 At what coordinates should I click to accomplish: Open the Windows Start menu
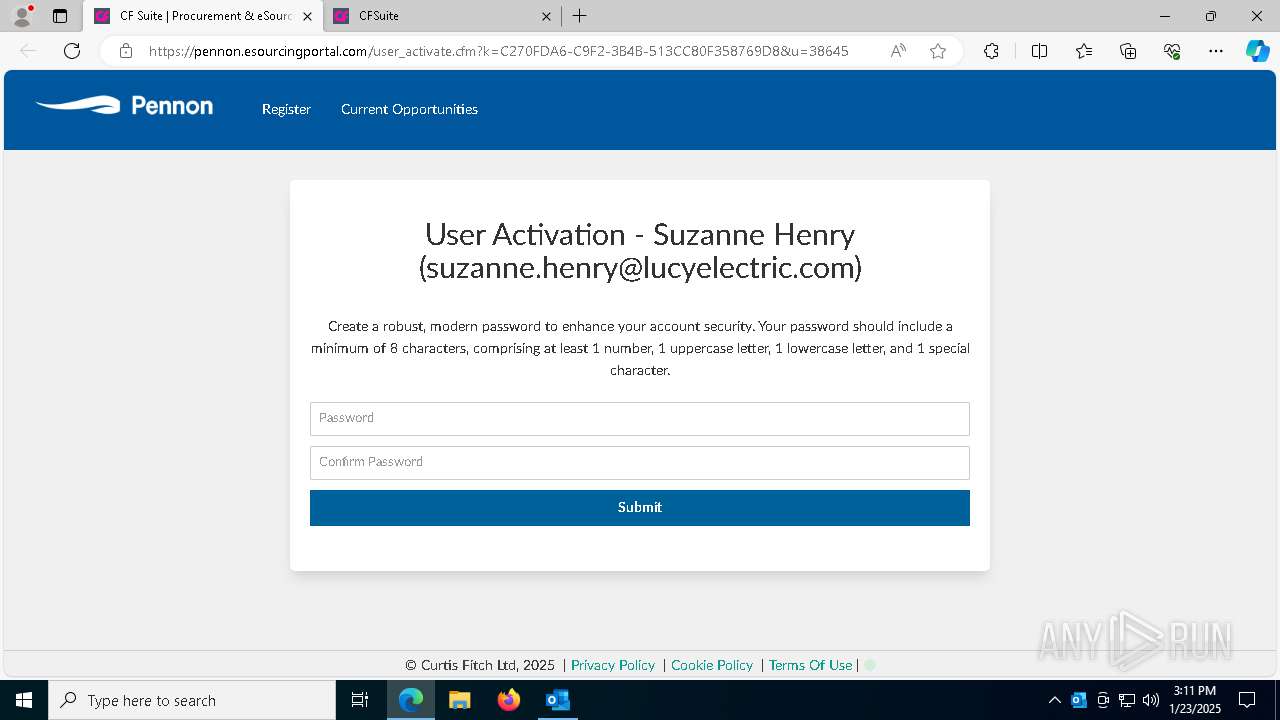[x=24, y=700]
